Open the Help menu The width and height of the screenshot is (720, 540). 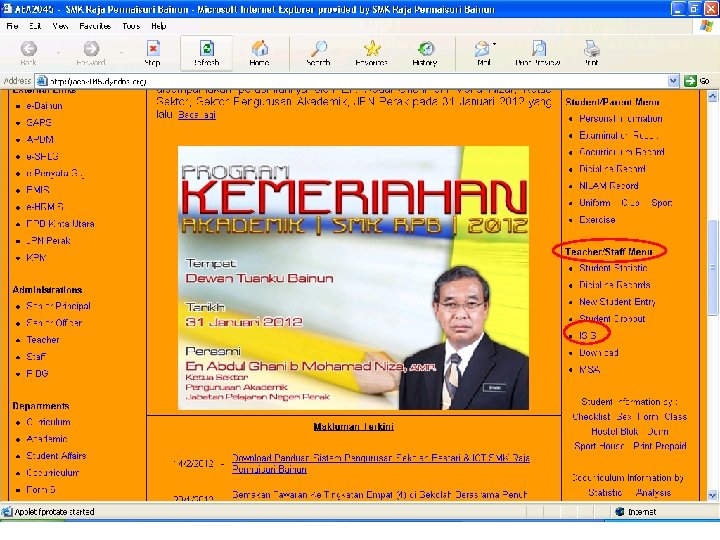[158, 26]
